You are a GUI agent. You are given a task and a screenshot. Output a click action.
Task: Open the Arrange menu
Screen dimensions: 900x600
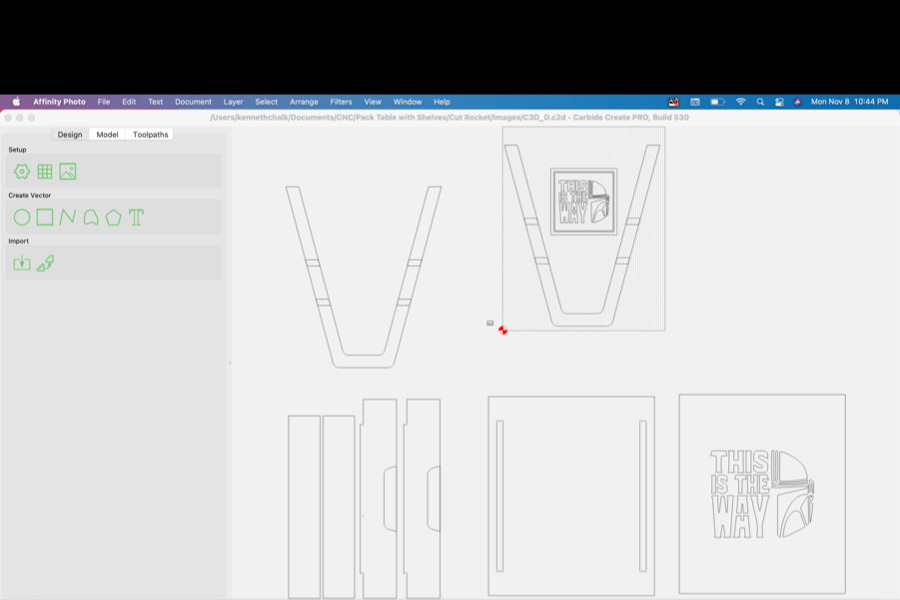point(304,102)
